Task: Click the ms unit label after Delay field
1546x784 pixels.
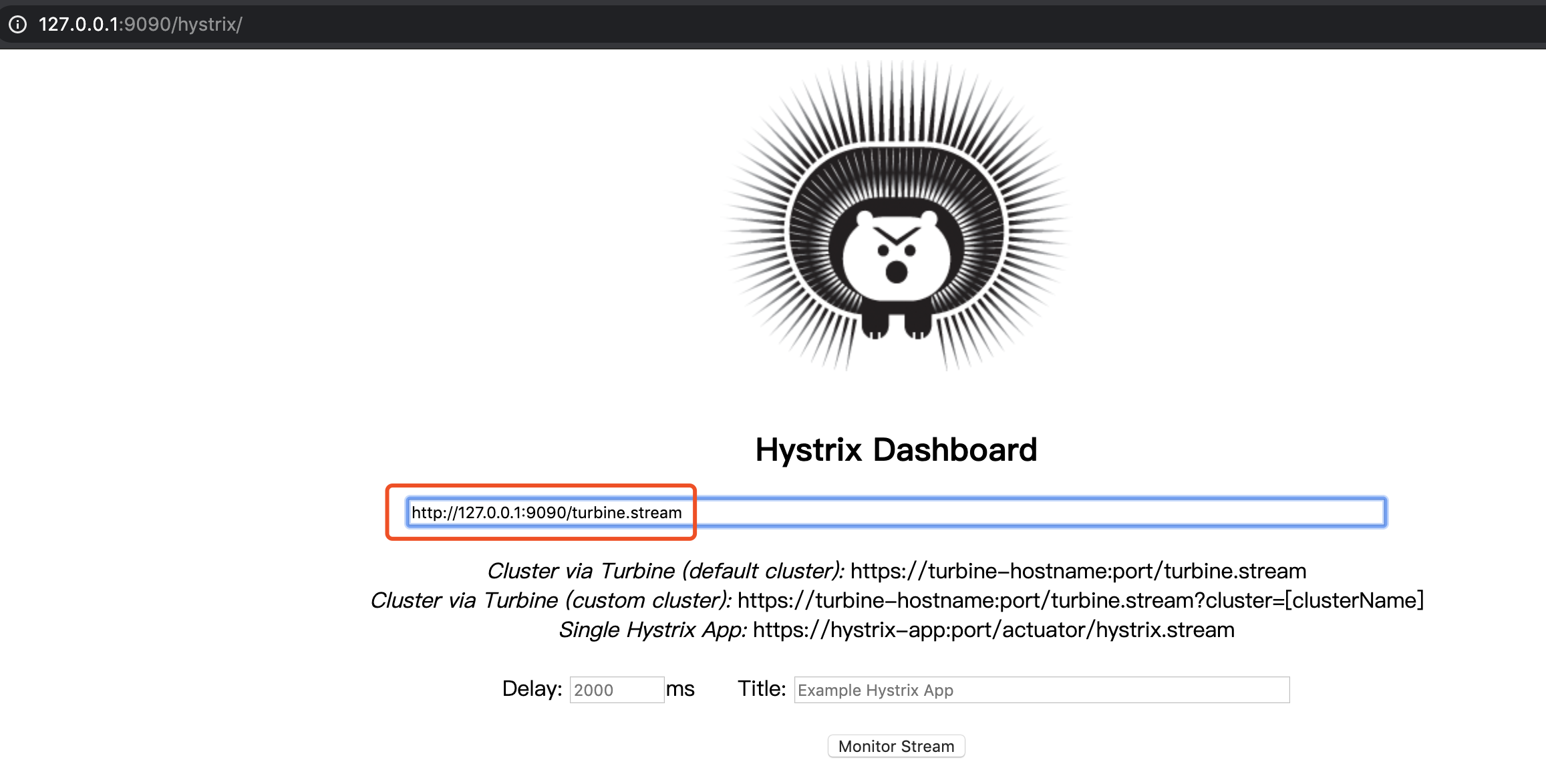Action: tap(681, 689)
